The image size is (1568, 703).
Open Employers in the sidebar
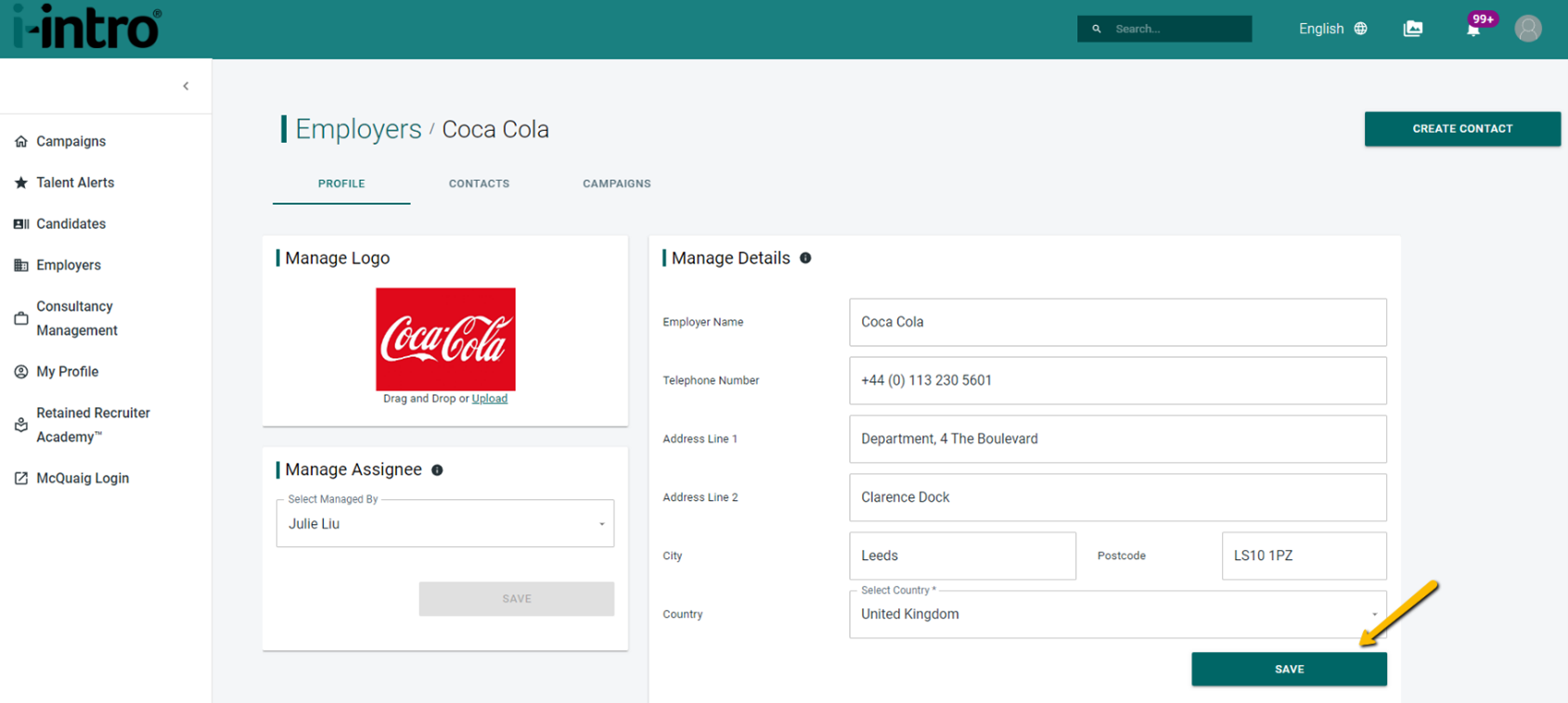[69, 265]
